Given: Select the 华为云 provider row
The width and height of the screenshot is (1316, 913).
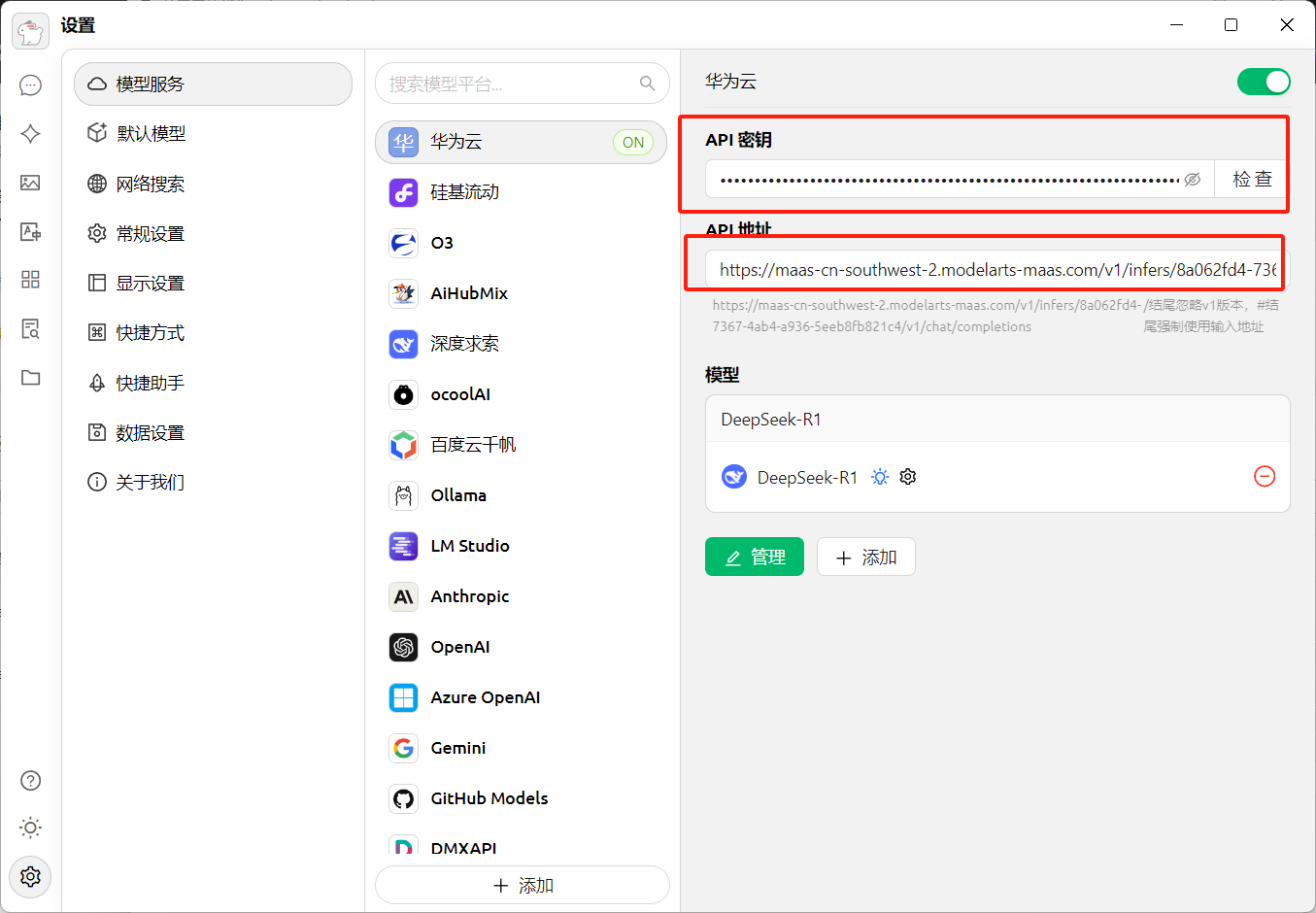Looking at the screenshot, I should pos(521,142).
